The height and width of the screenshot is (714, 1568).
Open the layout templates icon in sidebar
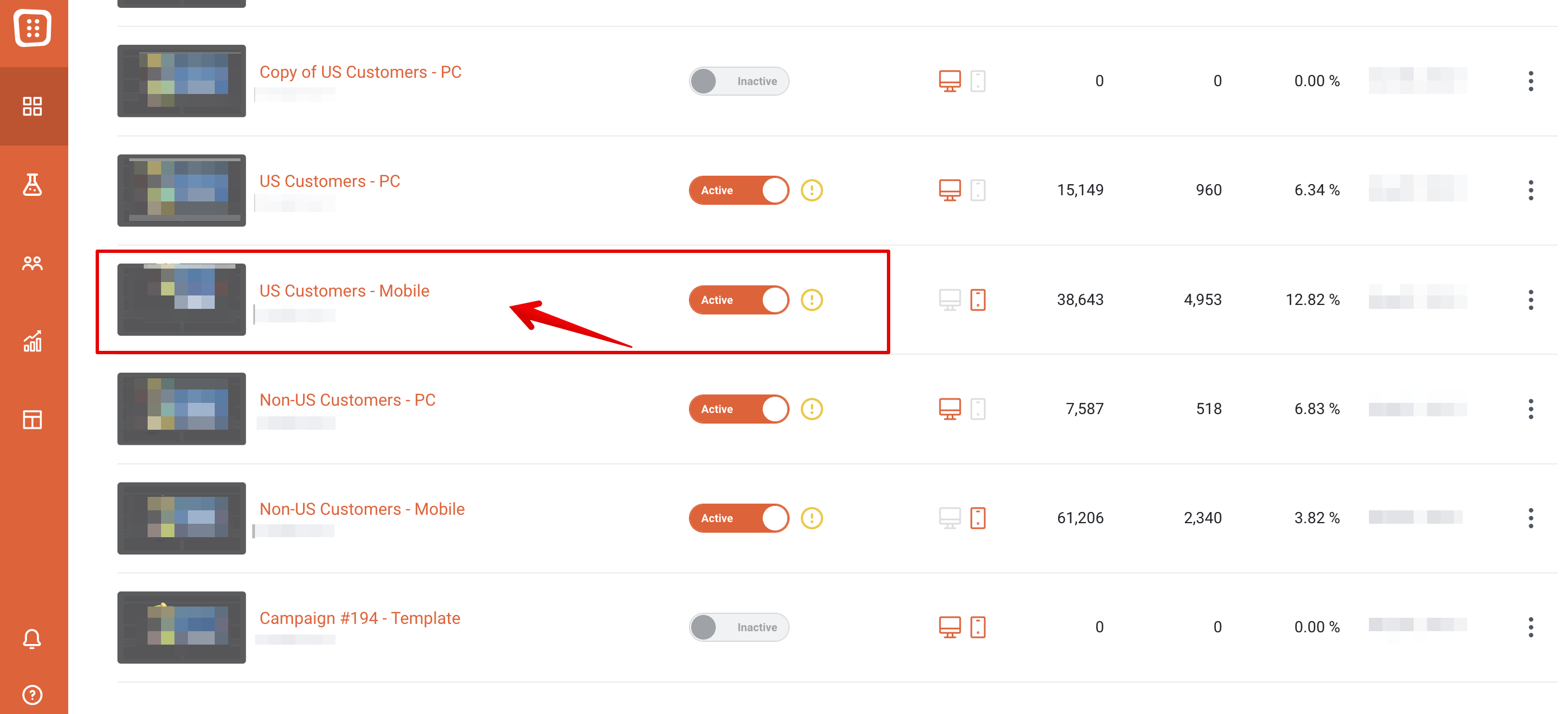(x=32, y=420)
